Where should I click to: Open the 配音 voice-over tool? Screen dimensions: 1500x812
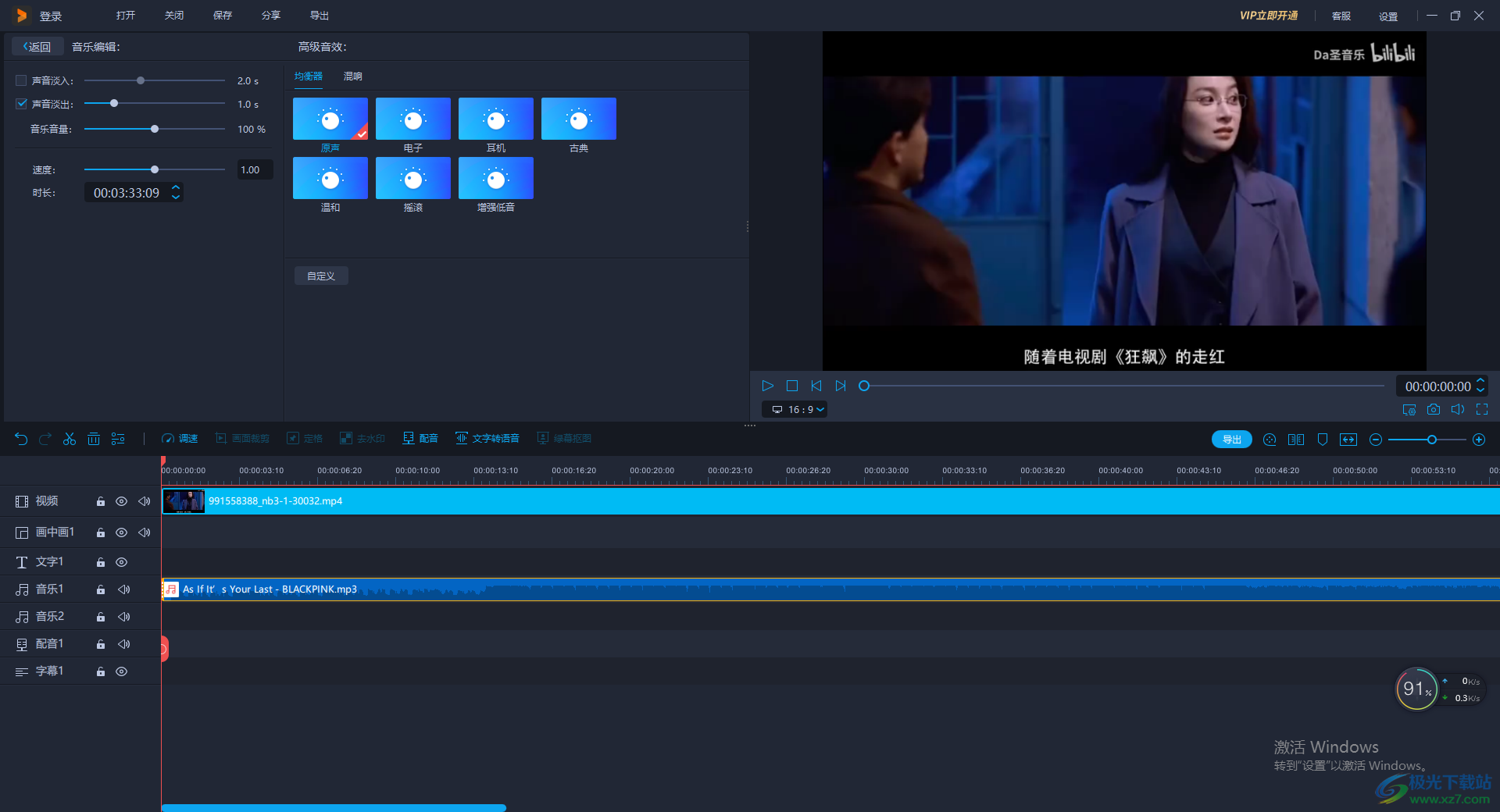click(x=420, y=439)
